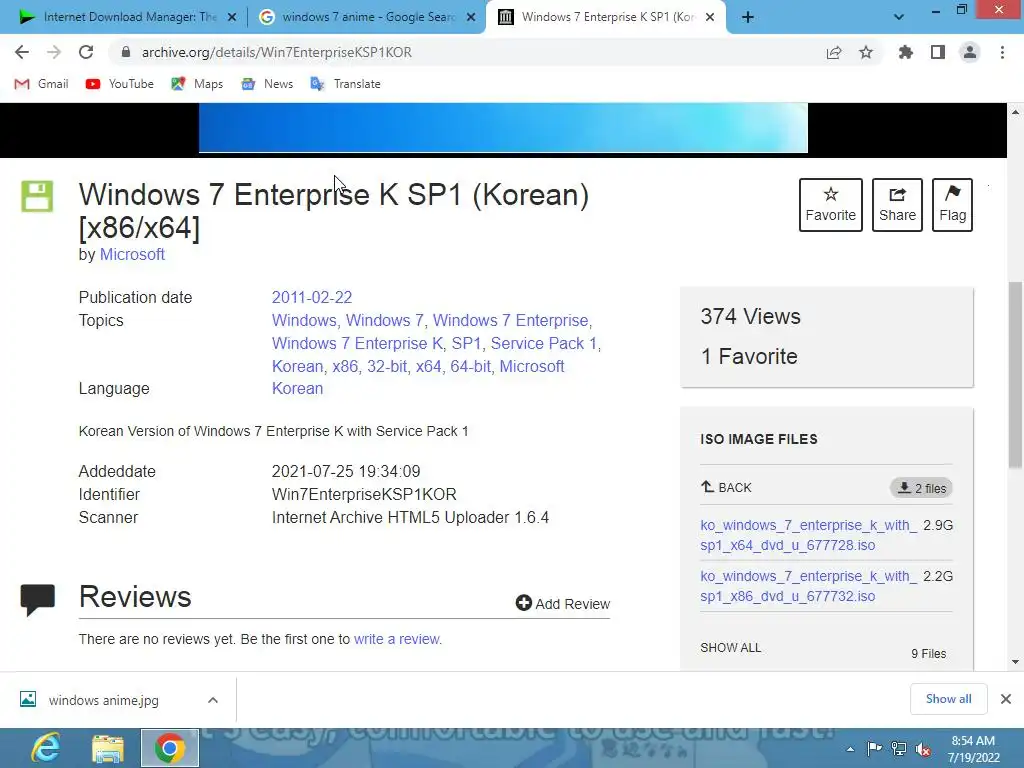Image resolution: width=1024 pixels, height=768 pixels.
Task: Close the downloads bar
Action: pyautogui.click(x=1006, y=699)
